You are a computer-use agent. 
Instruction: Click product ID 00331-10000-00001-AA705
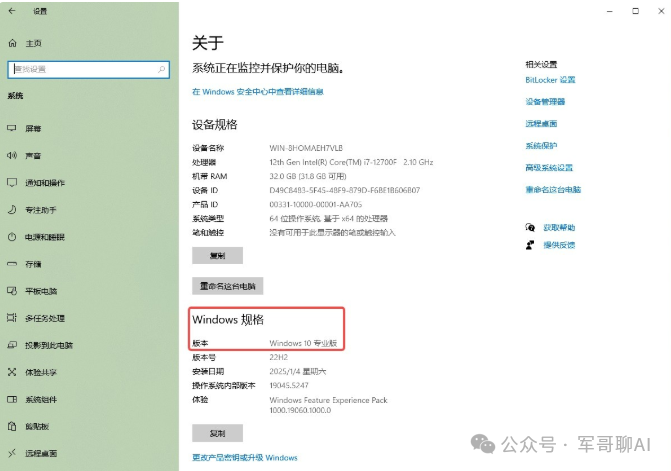pyautogui.click(x=315, y=204)
